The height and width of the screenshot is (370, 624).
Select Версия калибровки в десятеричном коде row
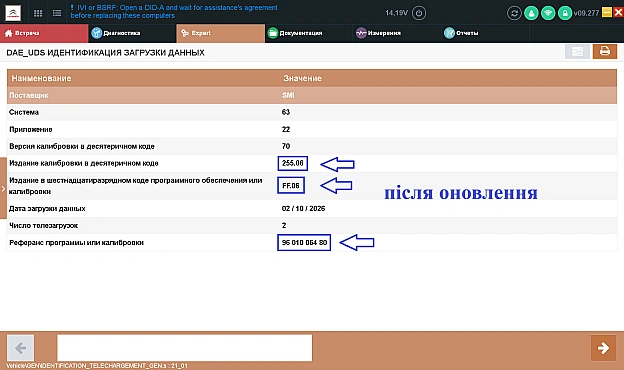coord(312,146)
